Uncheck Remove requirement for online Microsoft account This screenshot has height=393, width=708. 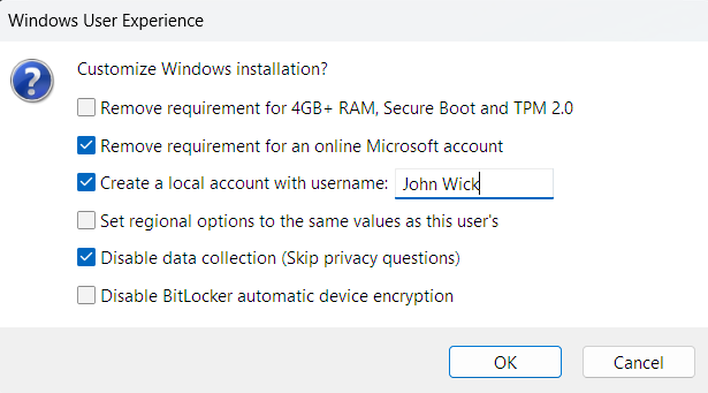point(86,145)
